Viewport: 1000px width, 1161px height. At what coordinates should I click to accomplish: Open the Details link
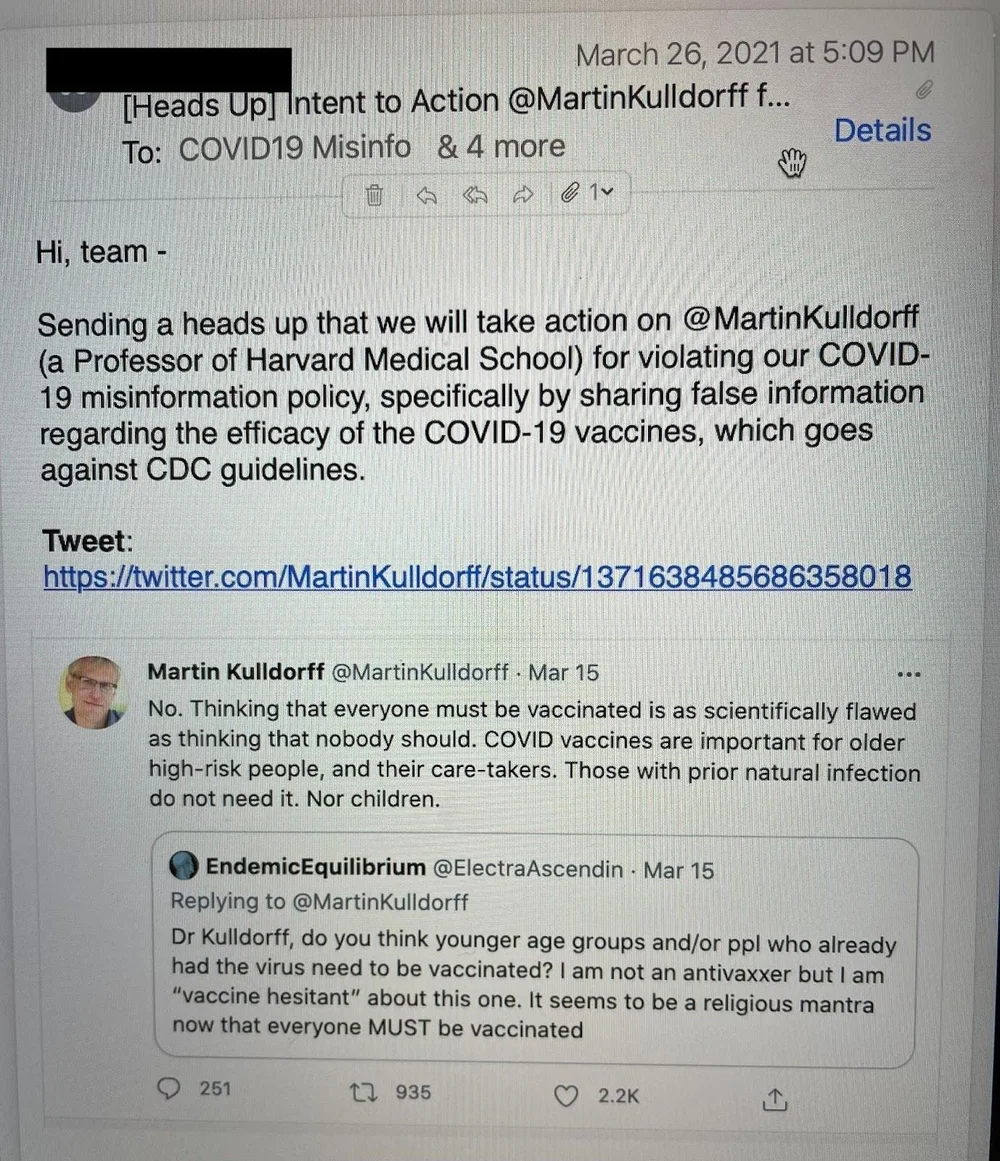882,130
